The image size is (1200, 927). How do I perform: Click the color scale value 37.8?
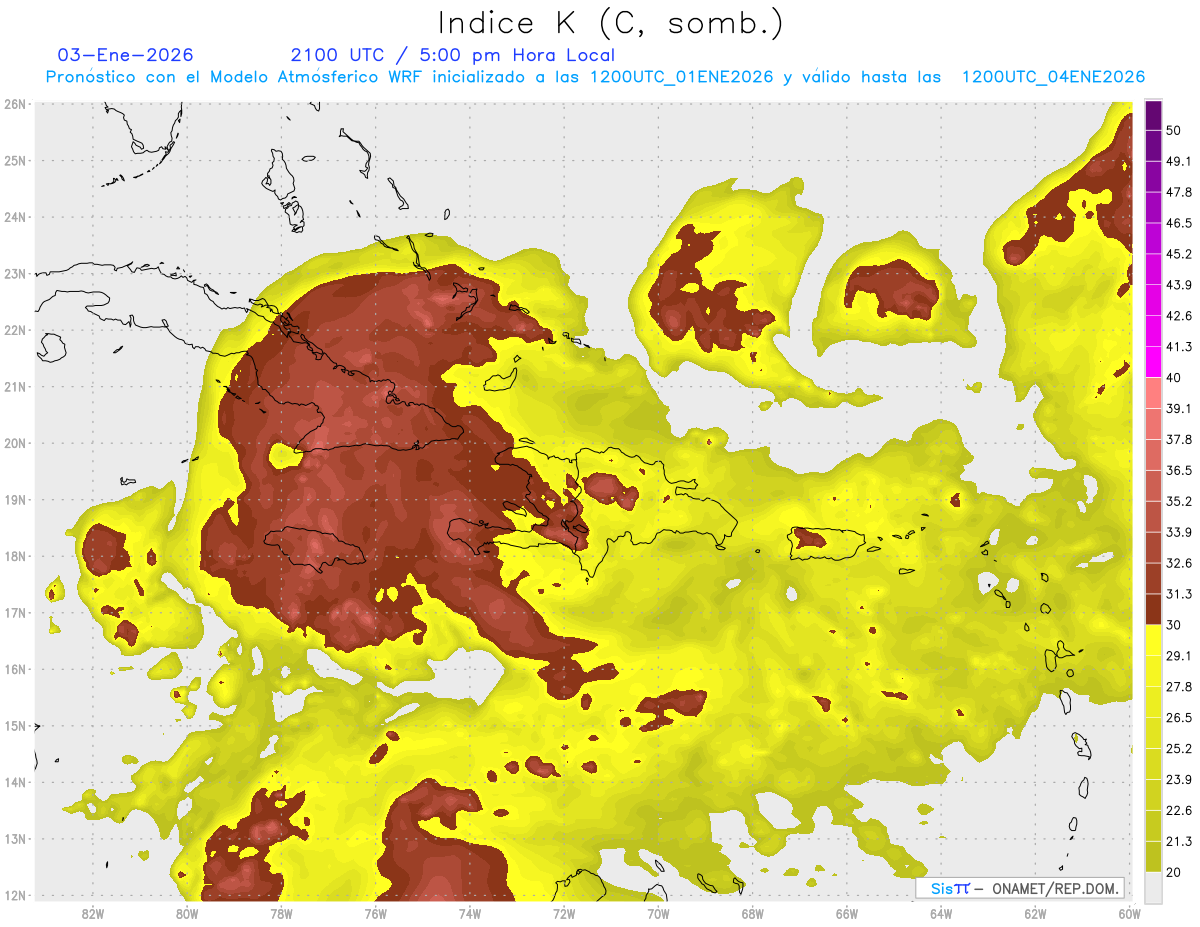pyautogui.click(x=1179, y=439)
